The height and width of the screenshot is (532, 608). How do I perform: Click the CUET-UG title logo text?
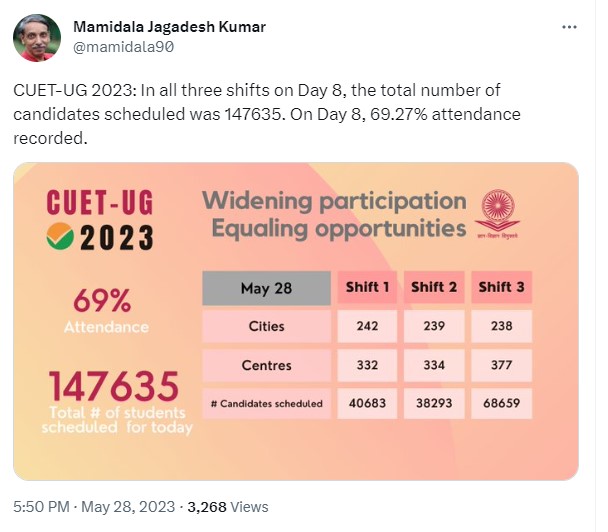tap(100, 201)
